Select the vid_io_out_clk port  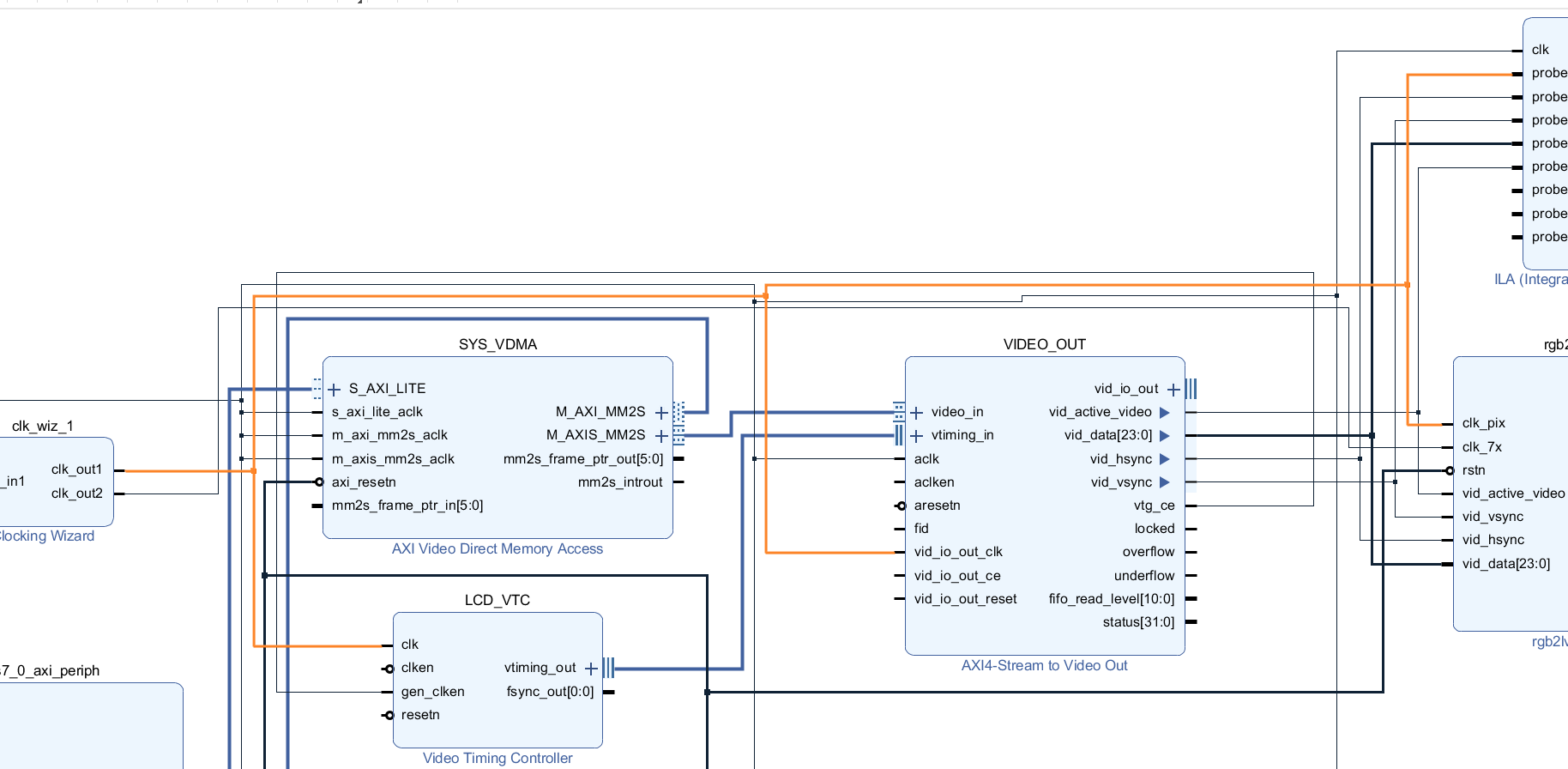958,552
